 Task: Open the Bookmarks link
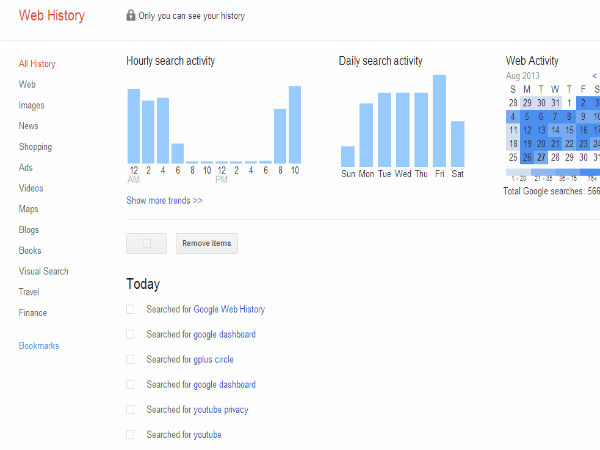[x=39, y=346]
